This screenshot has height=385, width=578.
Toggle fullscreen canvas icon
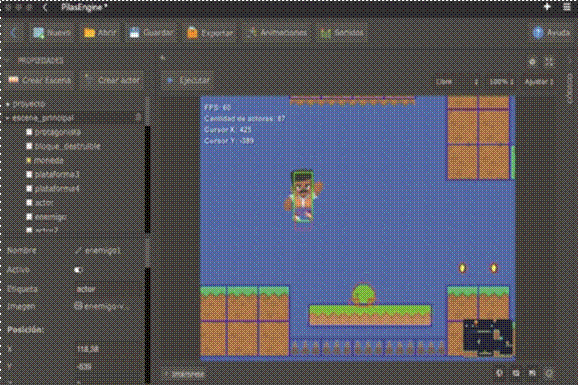coord(549,62)
